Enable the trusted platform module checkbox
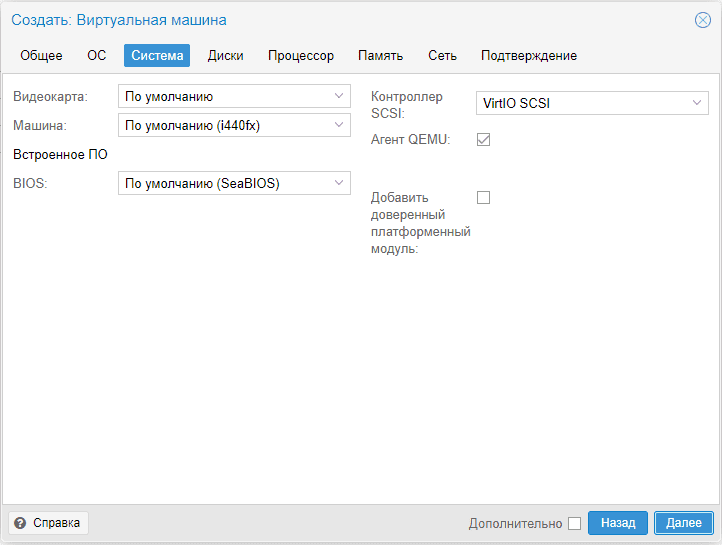The height and width of the screenshot is (545, 722). 483,197
